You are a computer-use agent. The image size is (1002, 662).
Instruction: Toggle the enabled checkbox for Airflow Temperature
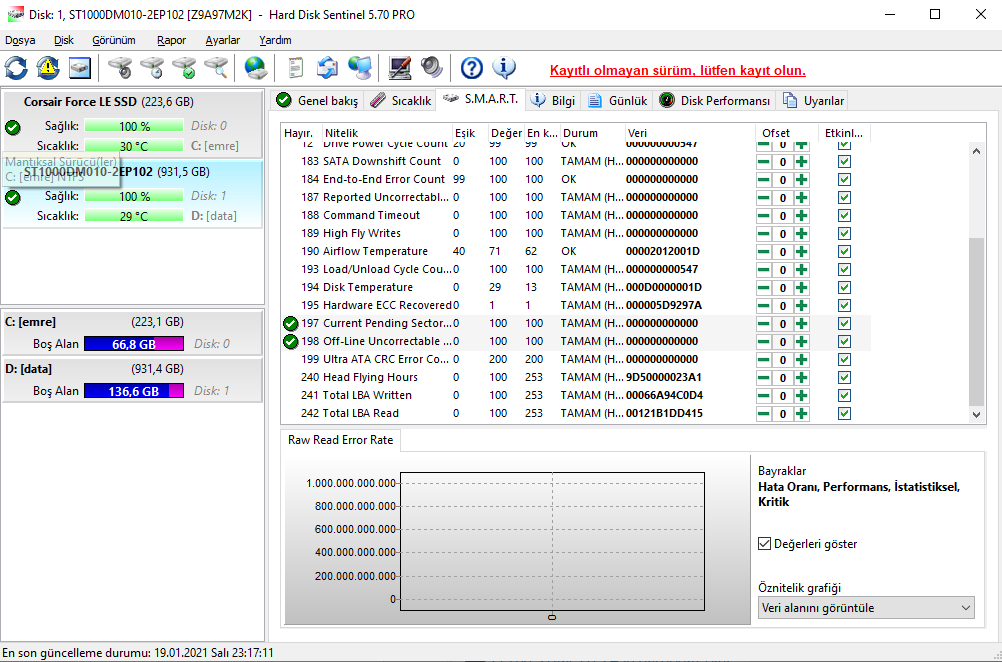(x=844, y=252)
